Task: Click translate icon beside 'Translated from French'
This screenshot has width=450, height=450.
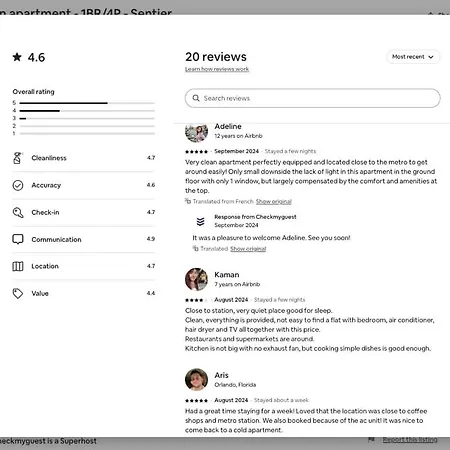Action: click(188, 201)
